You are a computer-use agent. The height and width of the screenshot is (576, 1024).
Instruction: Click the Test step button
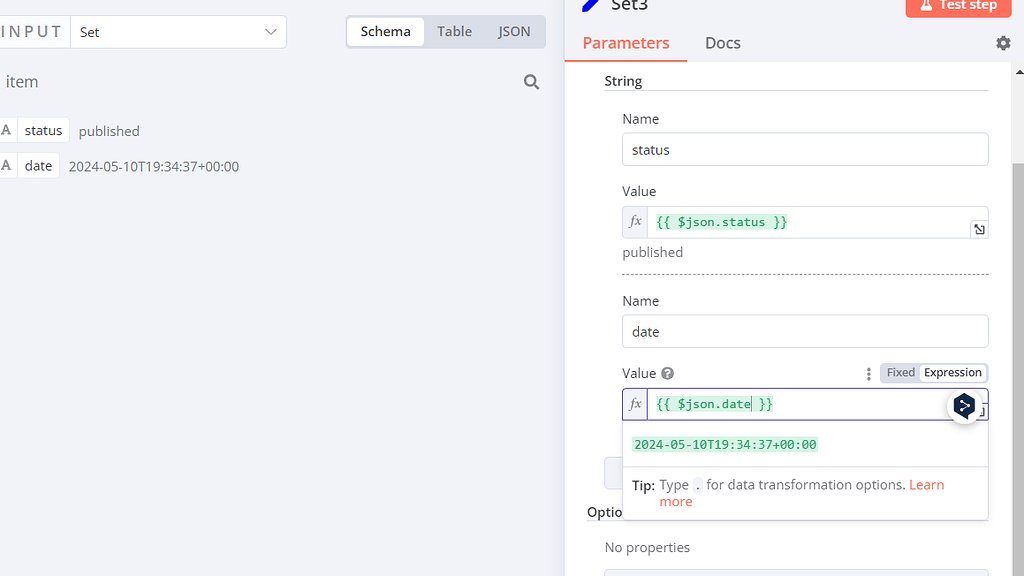958,7
